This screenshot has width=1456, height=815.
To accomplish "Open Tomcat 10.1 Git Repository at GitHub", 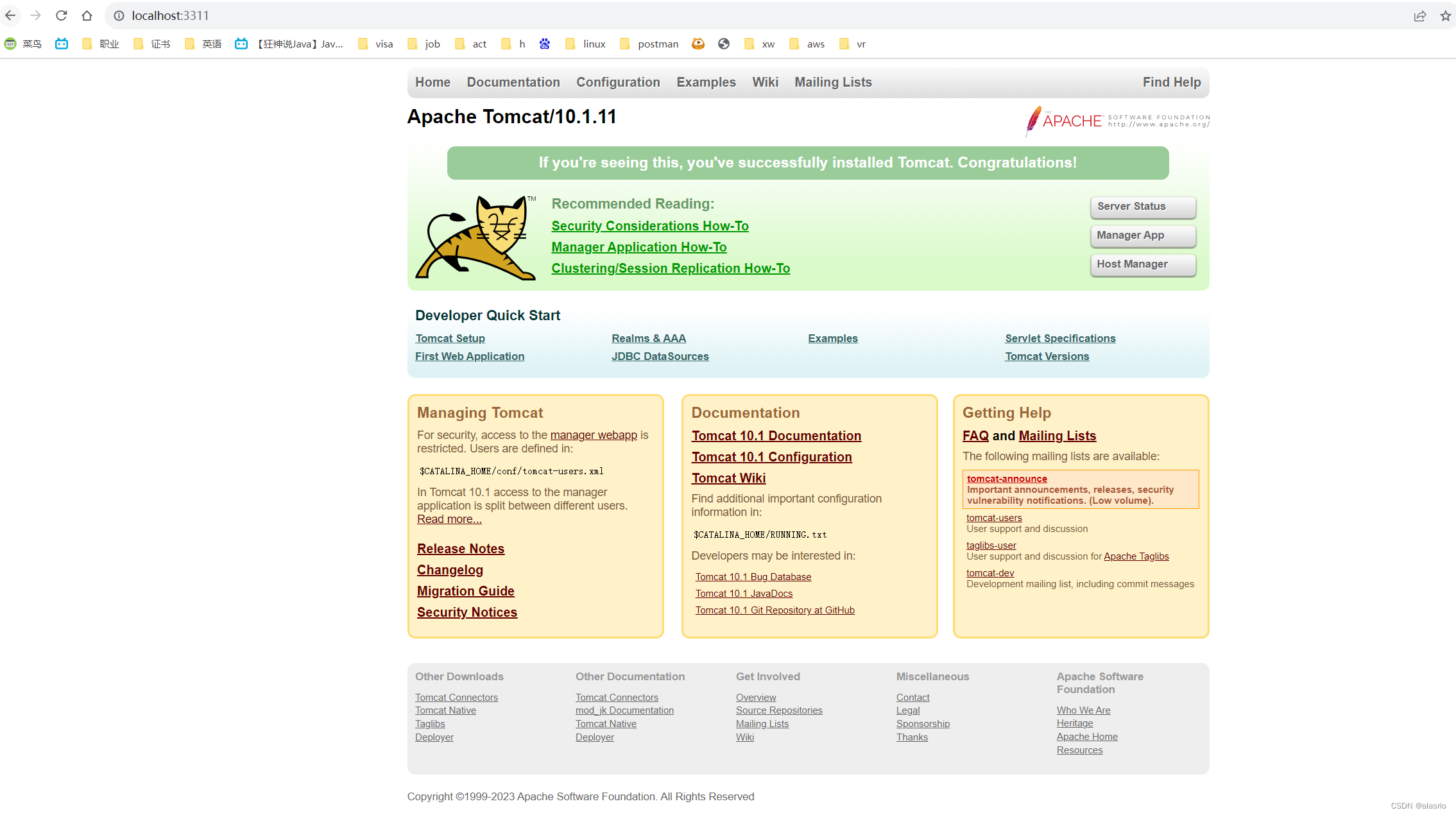I will click(775, 610).
